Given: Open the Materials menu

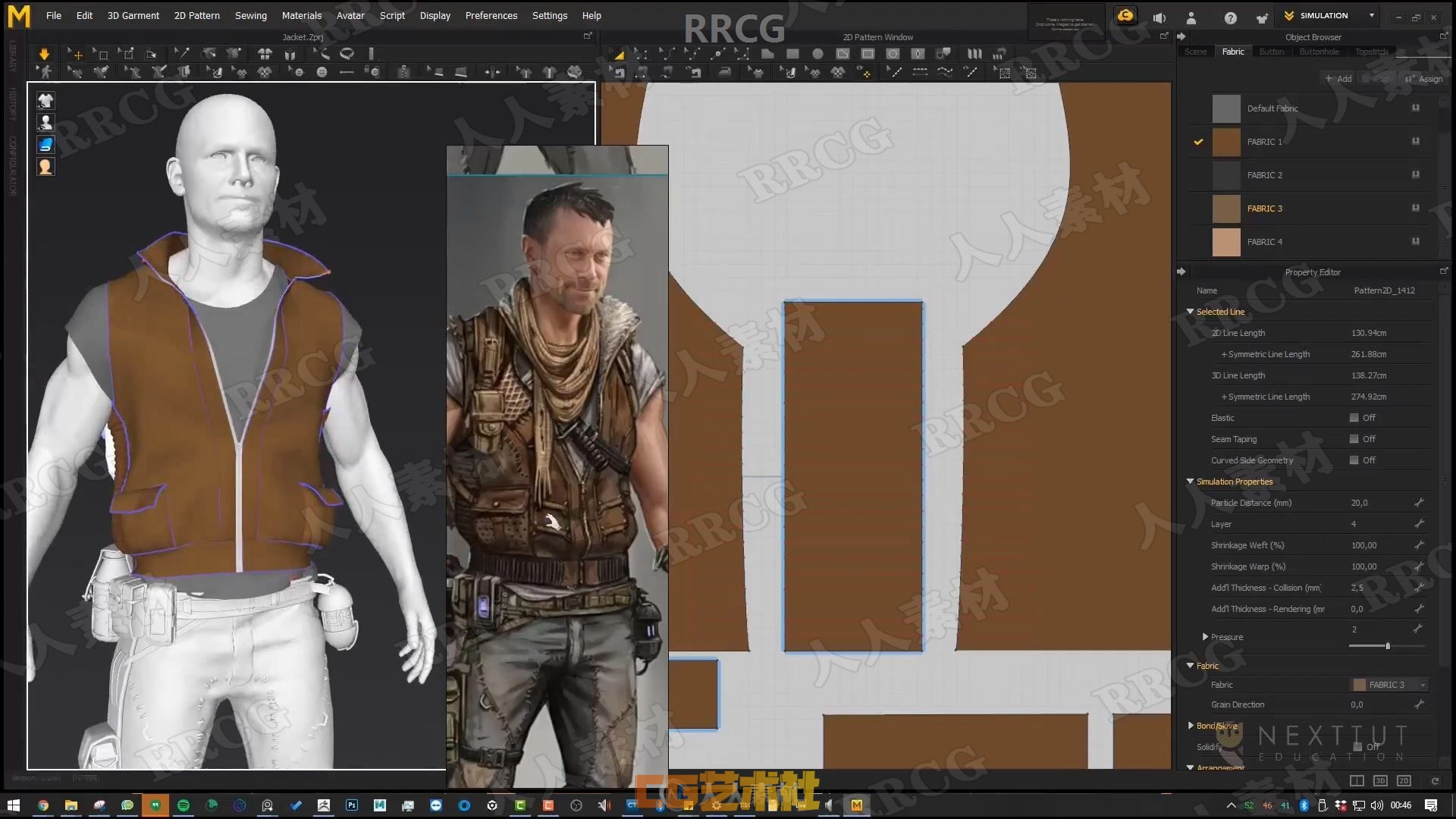Looking at the screenshot, I should tap(301, 15).
